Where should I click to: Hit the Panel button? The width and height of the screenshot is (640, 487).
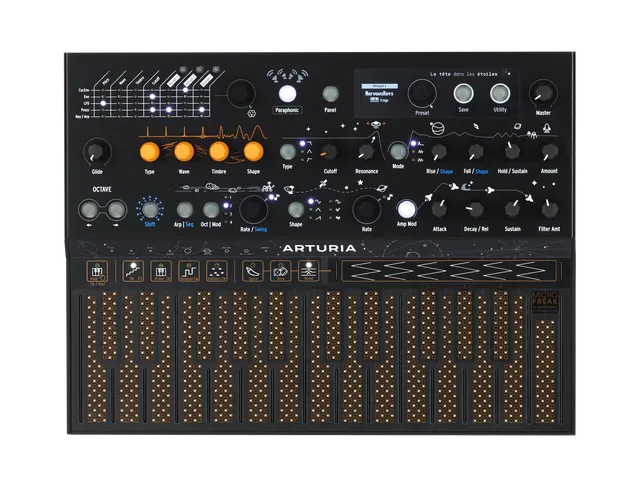[x=330, y=94]
